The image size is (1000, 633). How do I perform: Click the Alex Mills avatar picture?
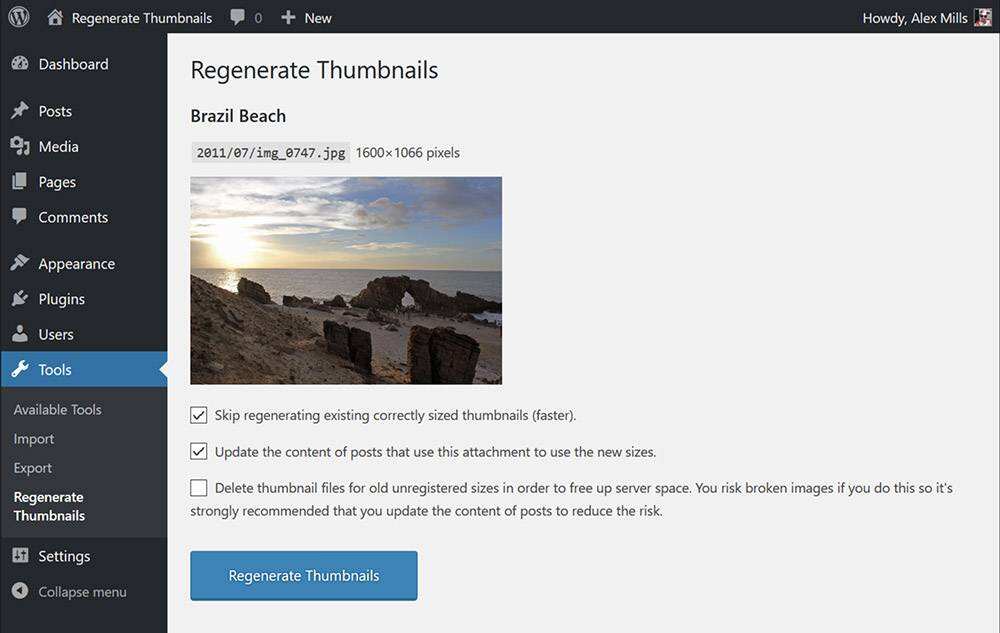[x=982, y=17]
